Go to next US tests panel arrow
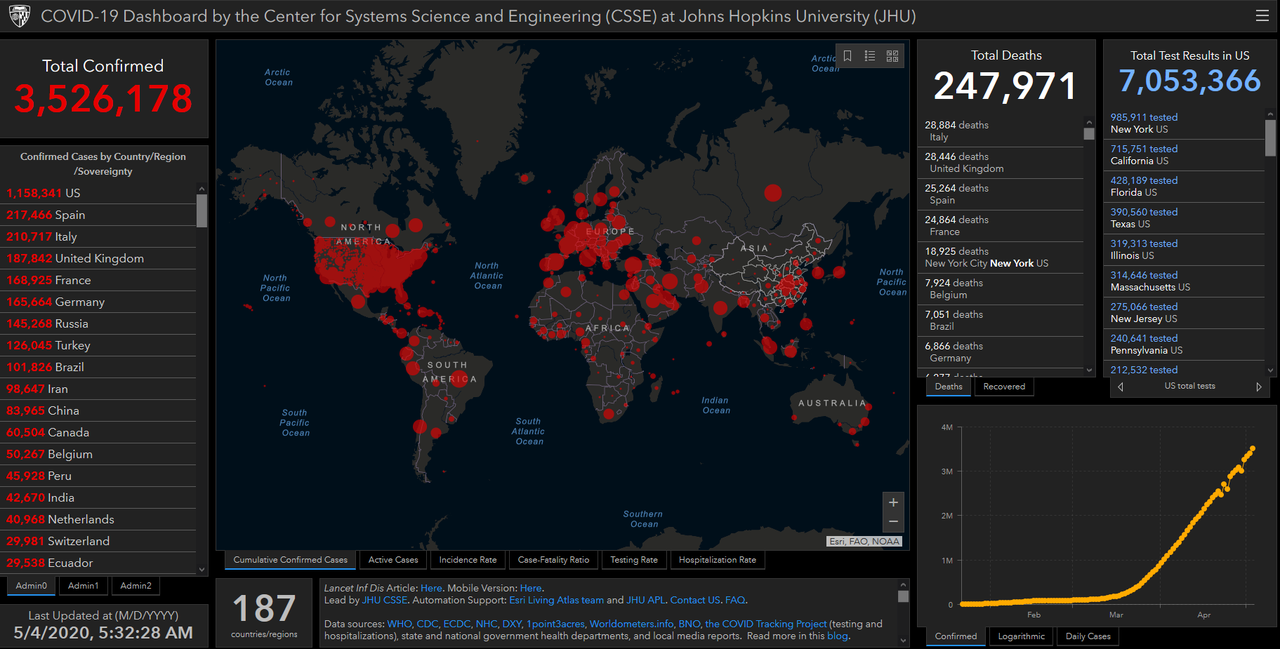Screen dimensions: 1280x649 click(1258, 386)
